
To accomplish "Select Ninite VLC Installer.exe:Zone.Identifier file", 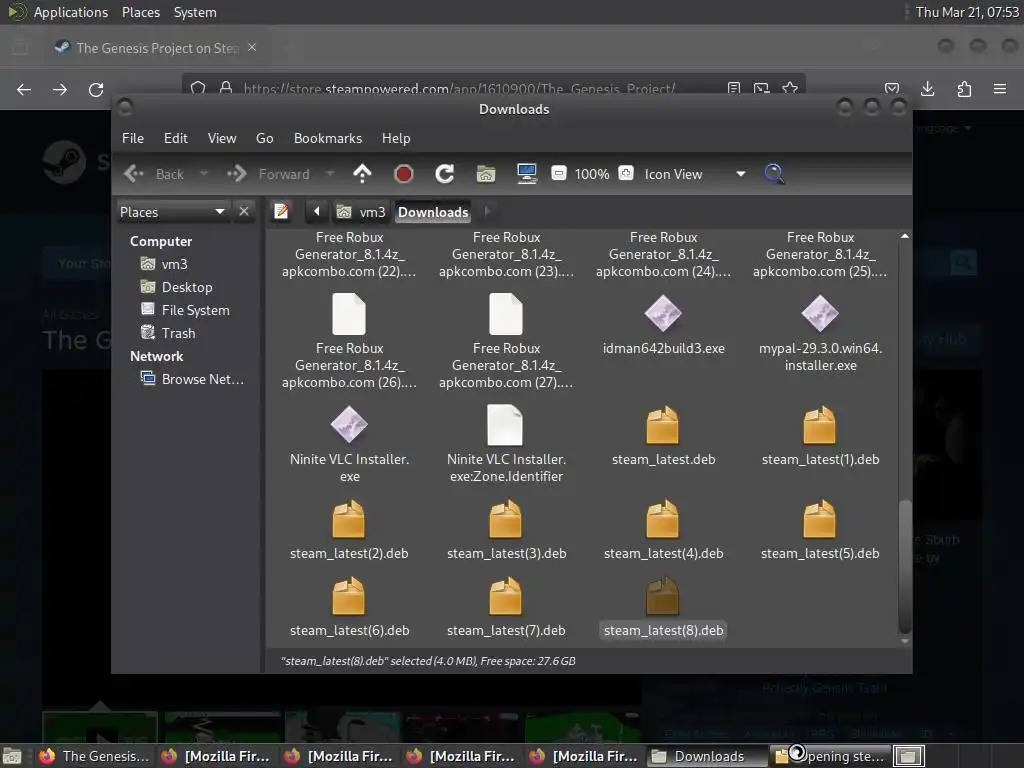I will coord(505,424).
